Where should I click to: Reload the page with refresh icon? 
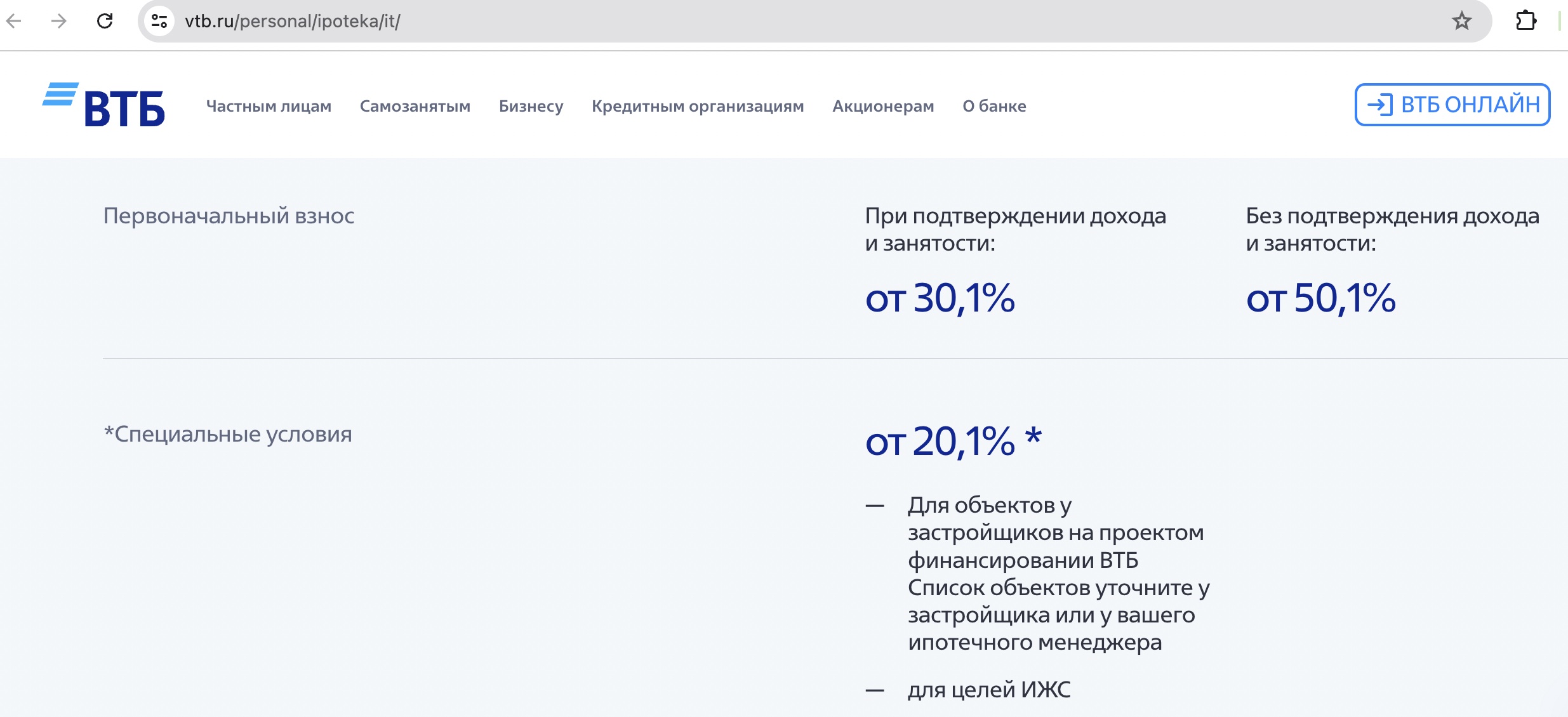(105, 21)
